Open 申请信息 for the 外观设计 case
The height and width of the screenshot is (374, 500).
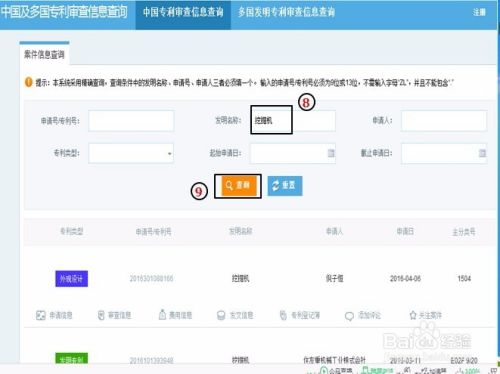coord(54,315)
